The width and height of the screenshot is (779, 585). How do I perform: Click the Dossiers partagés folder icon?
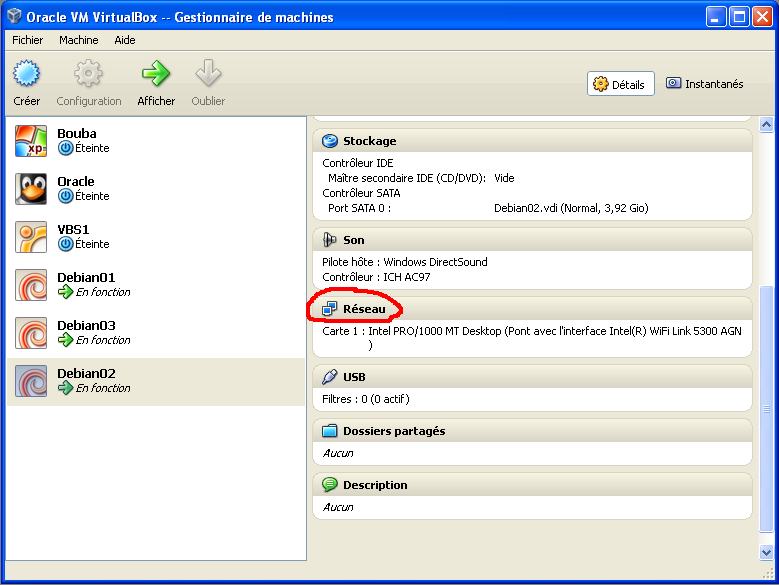tap(329, 431)
